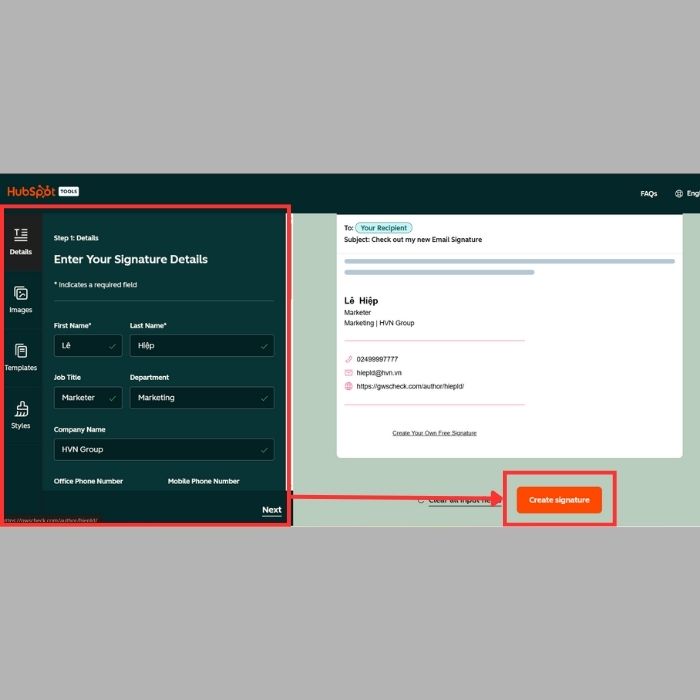Click the envelope icon in signature preview
Image resolution: width=700 pixels, height=700 pixels.
[x=349, y=373]
